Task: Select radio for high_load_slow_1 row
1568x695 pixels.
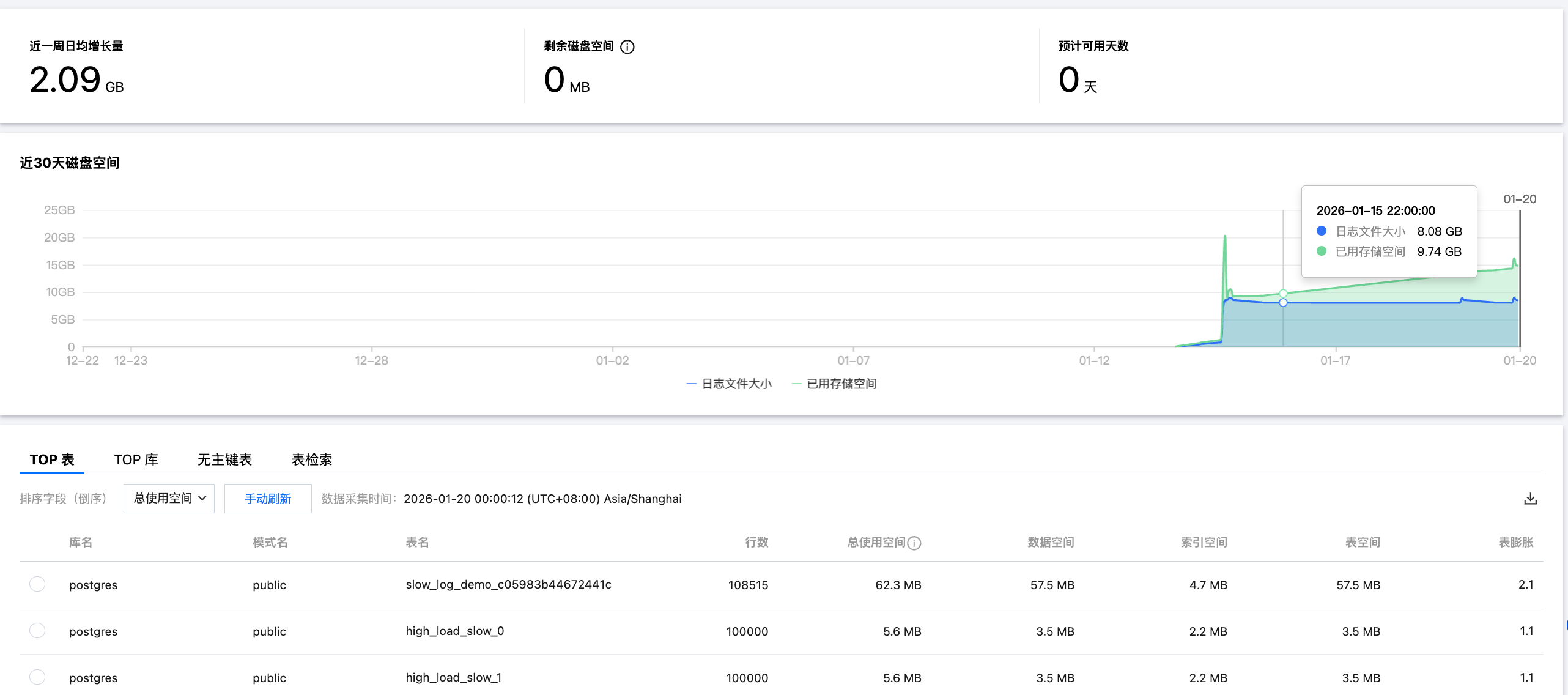Action: coord(37,677)
